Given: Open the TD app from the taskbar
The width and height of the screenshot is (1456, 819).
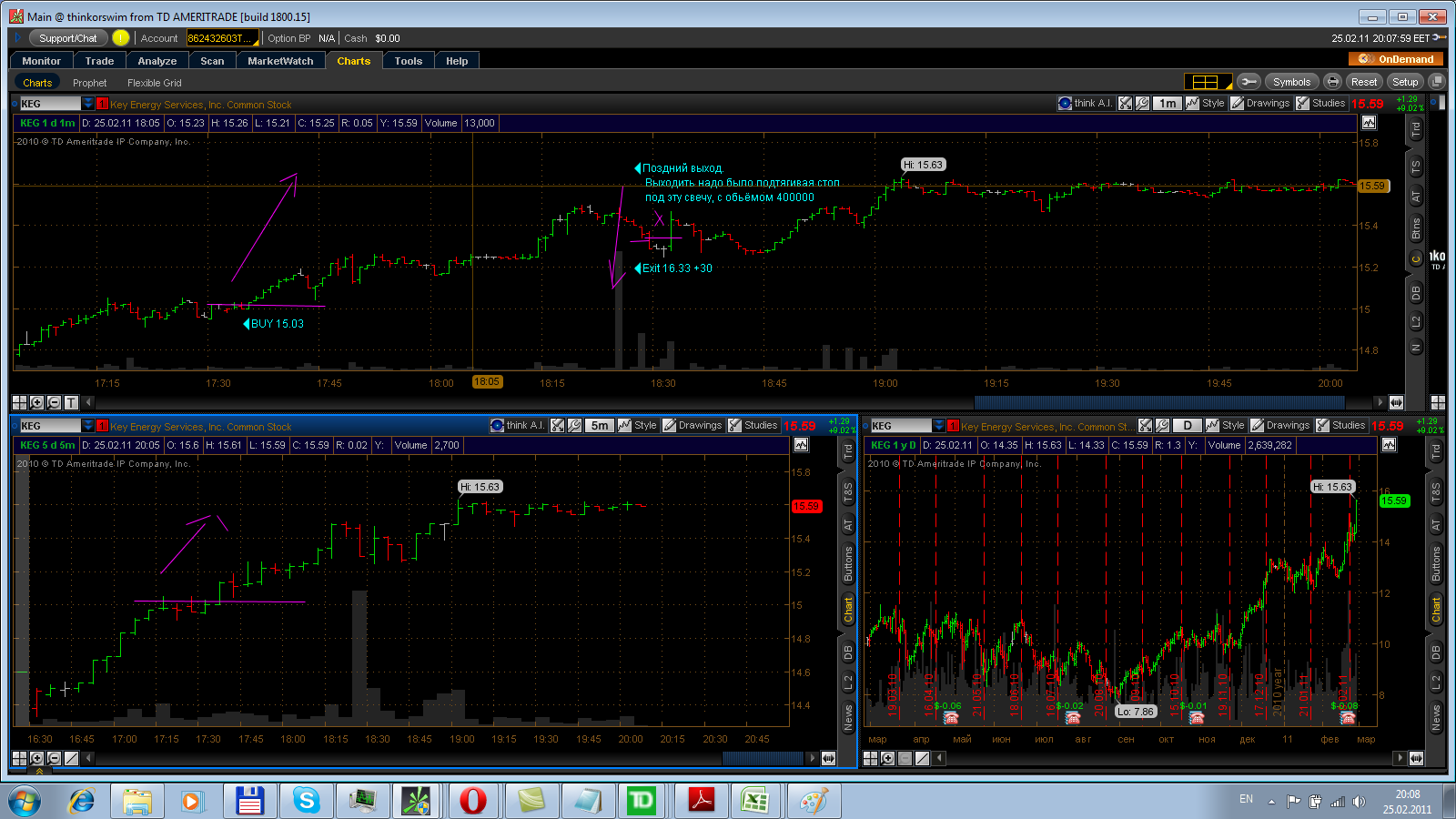Looking at the screenshot, I should 642,801.
